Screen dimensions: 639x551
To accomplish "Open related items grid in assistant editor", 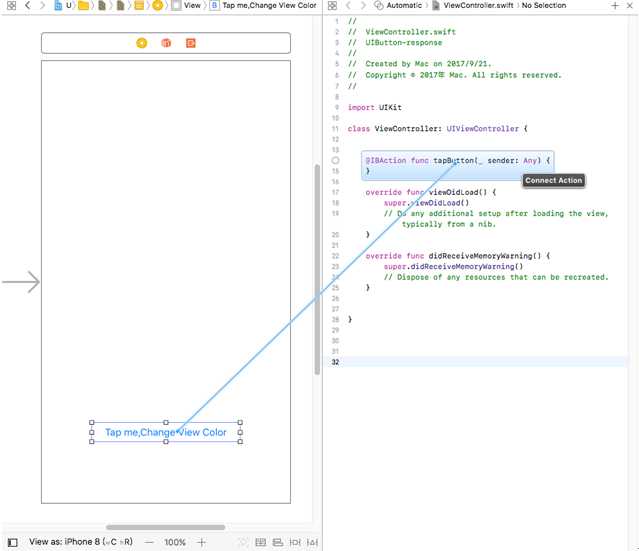I will coord(333,6).
